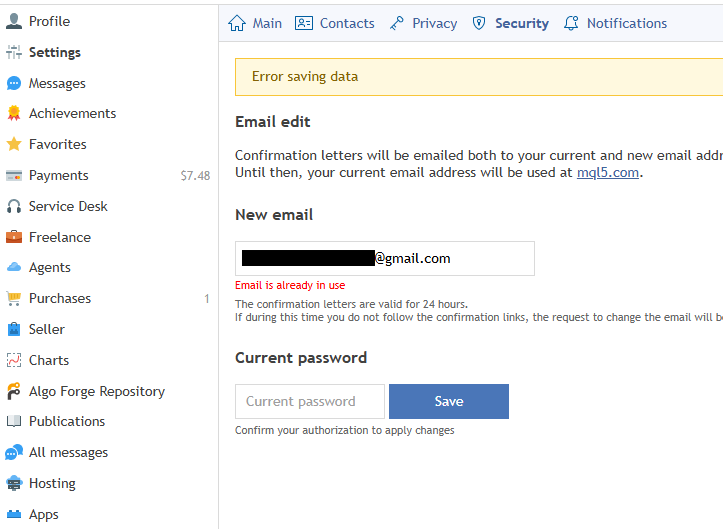
Task: Click the Algo Forge Repository icon
Action: point(14,391)
